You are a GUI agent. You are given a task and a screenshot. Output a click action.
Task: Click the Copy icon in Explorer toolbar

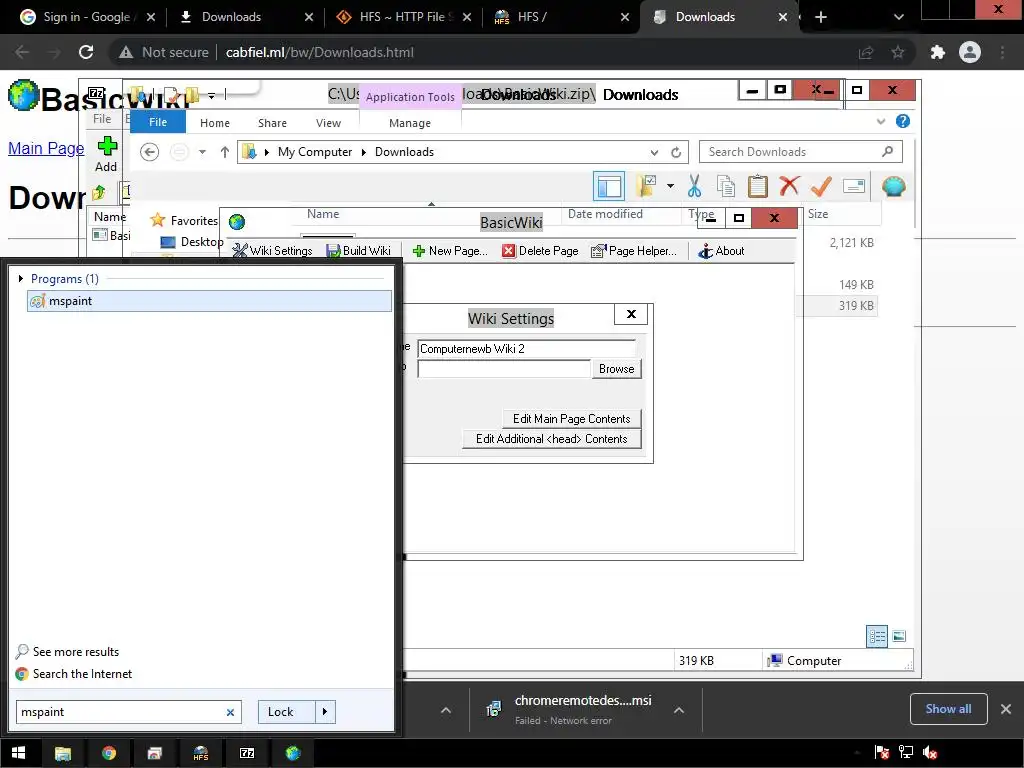(x=726, y=187)
